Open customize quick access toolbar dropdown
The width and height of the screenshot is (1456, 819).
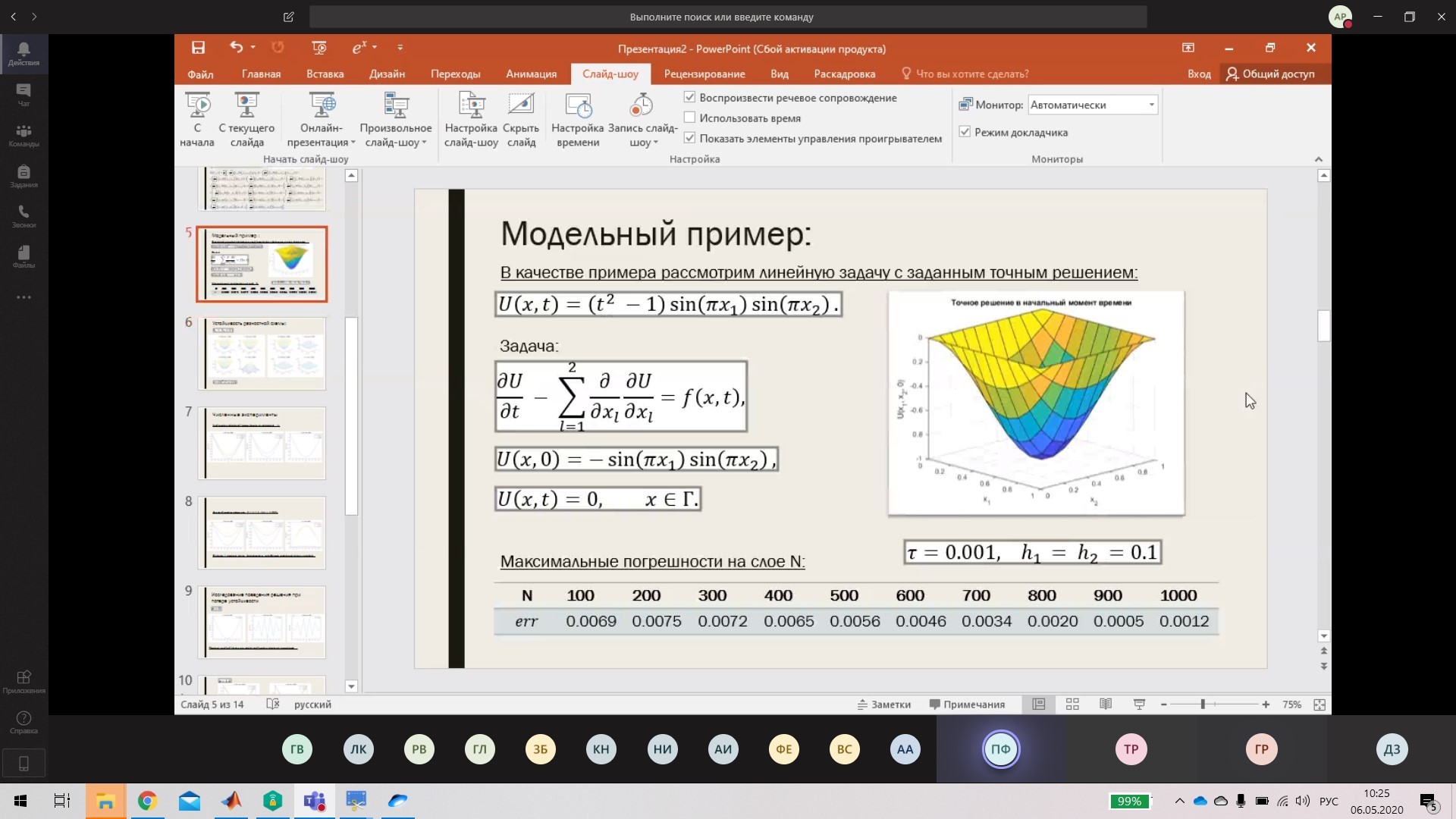400,48
